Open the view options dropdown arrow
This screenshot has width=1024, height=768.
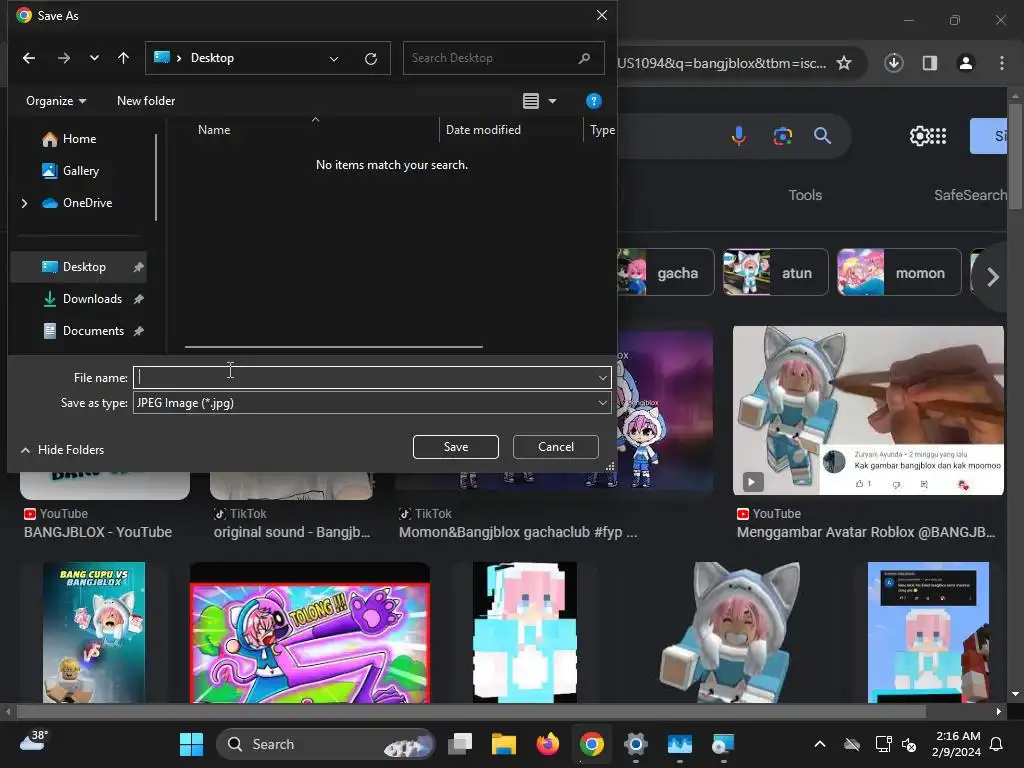click(552, 101)
